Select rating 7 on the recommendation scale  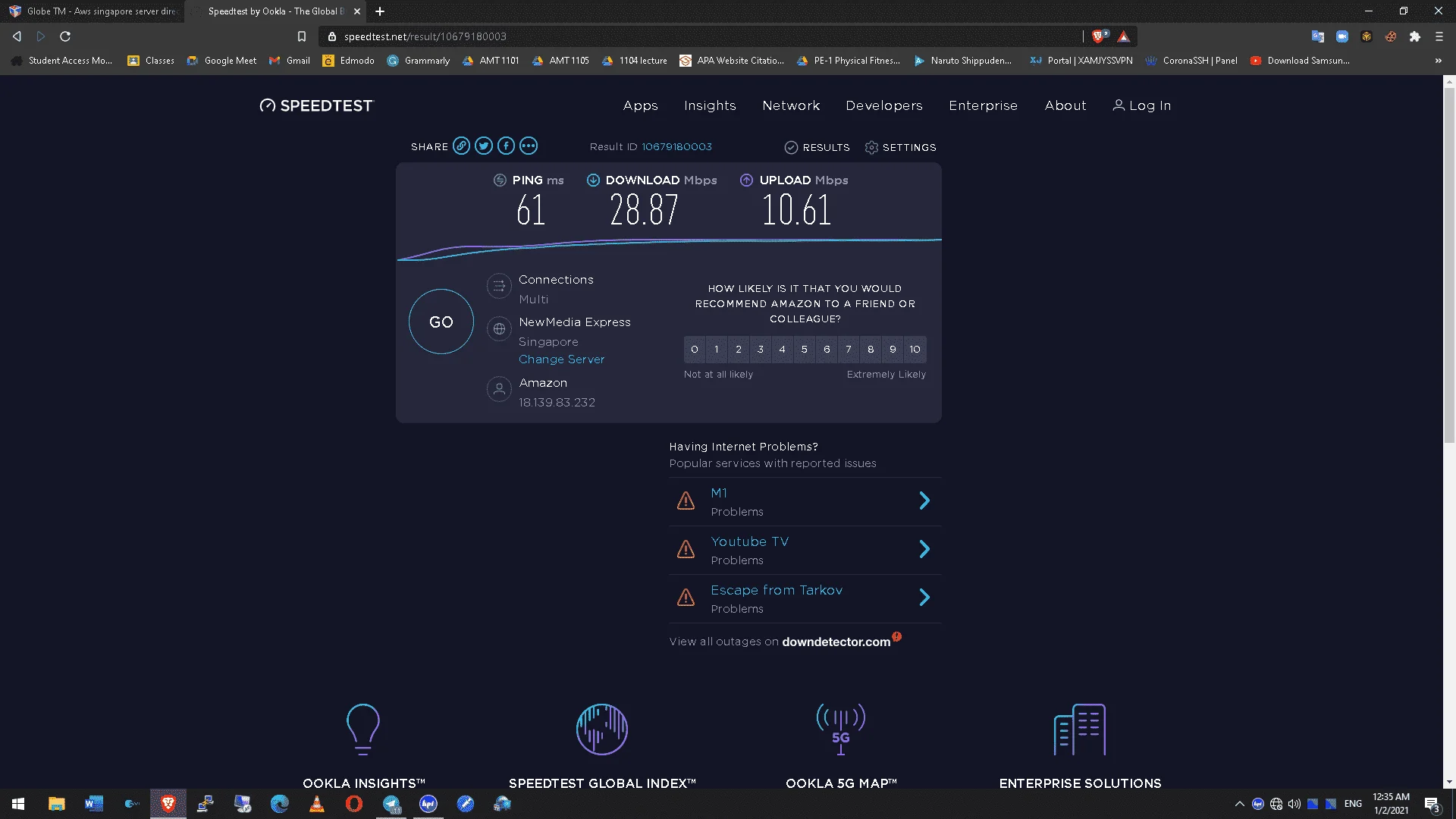click(x=849, y=350)
